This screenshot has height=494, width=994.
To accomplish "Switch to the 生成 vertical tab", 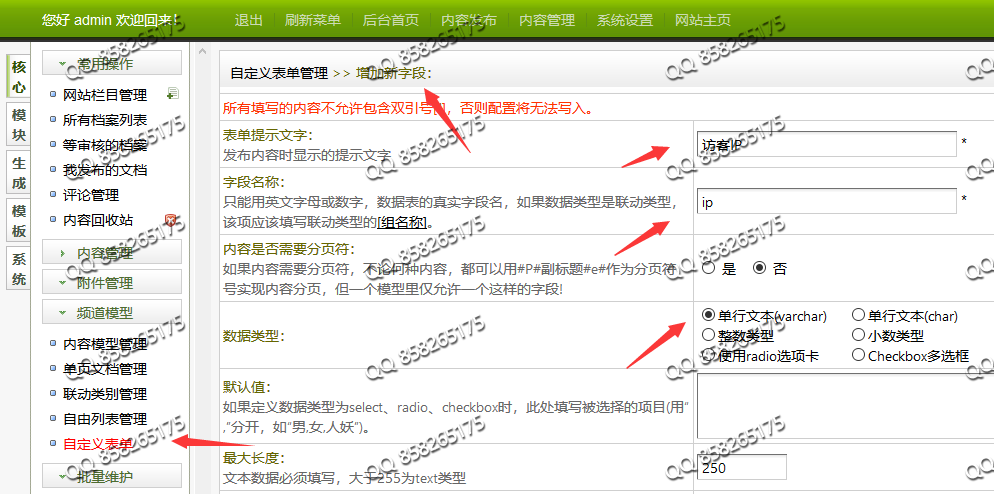I will pyautogui.click(x=19, y=173).
